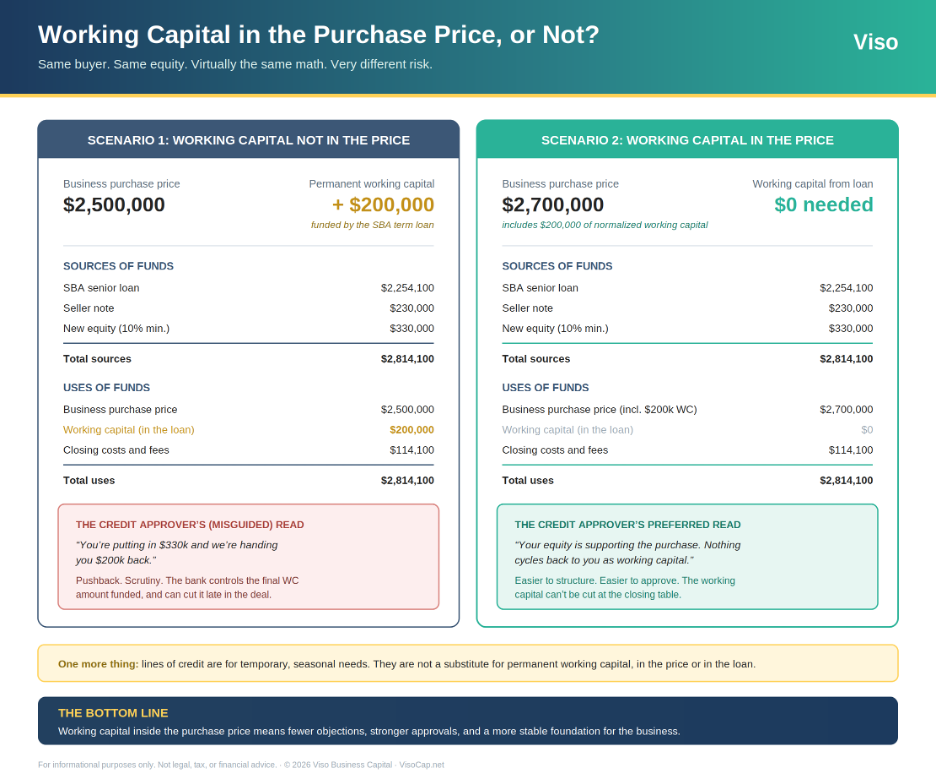The width and height of the screenshot is (936, 780).
Task: Select Scenario 1 Sources of Funds heading
Action: tap(118, 266)
